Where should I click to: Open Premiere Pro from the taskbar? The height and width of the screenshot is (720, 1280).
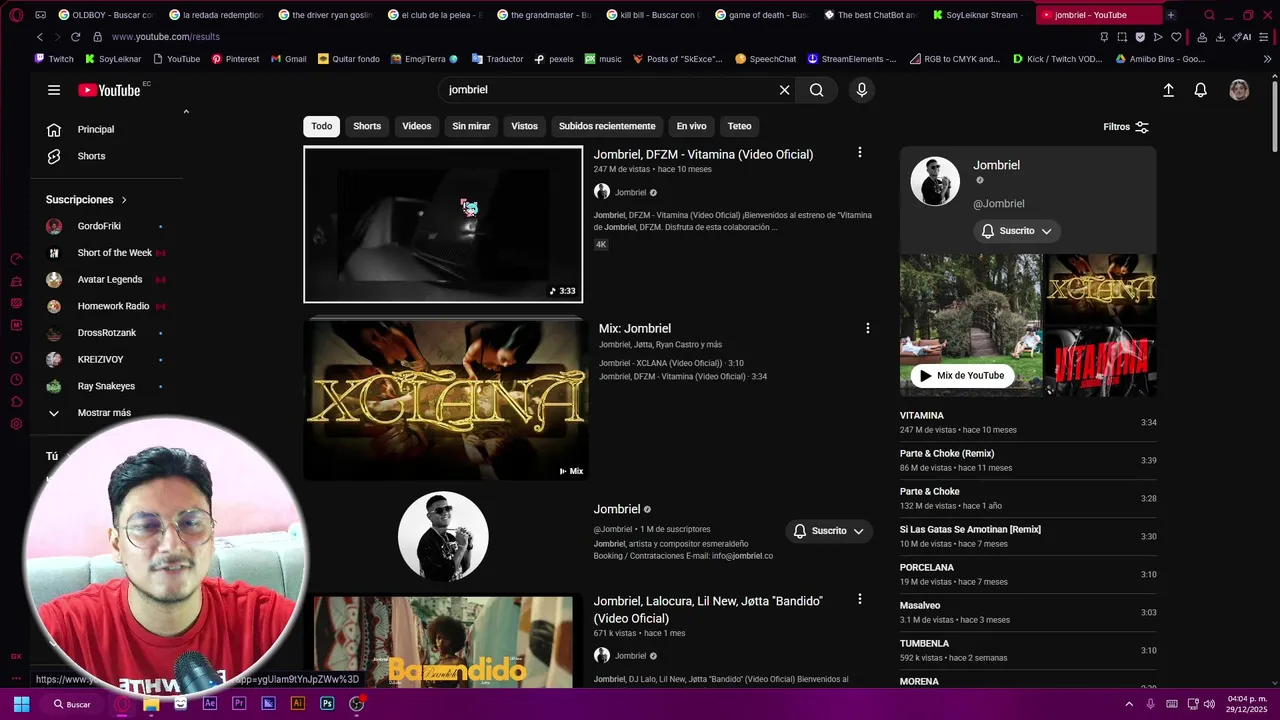(239, 704)
